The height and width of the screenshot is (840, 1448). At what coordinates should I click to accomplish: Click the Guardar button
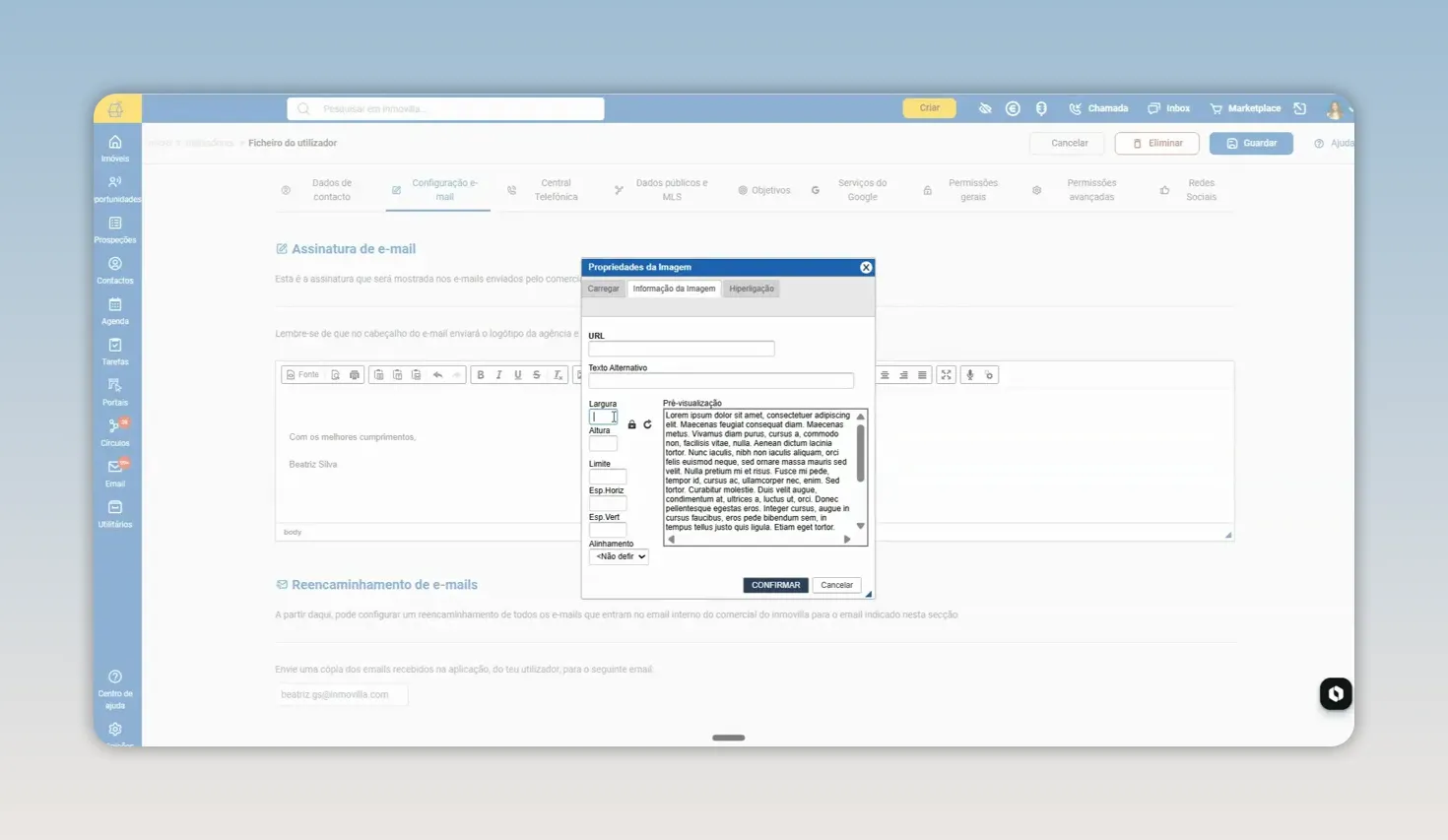[x=1251, y=143]
